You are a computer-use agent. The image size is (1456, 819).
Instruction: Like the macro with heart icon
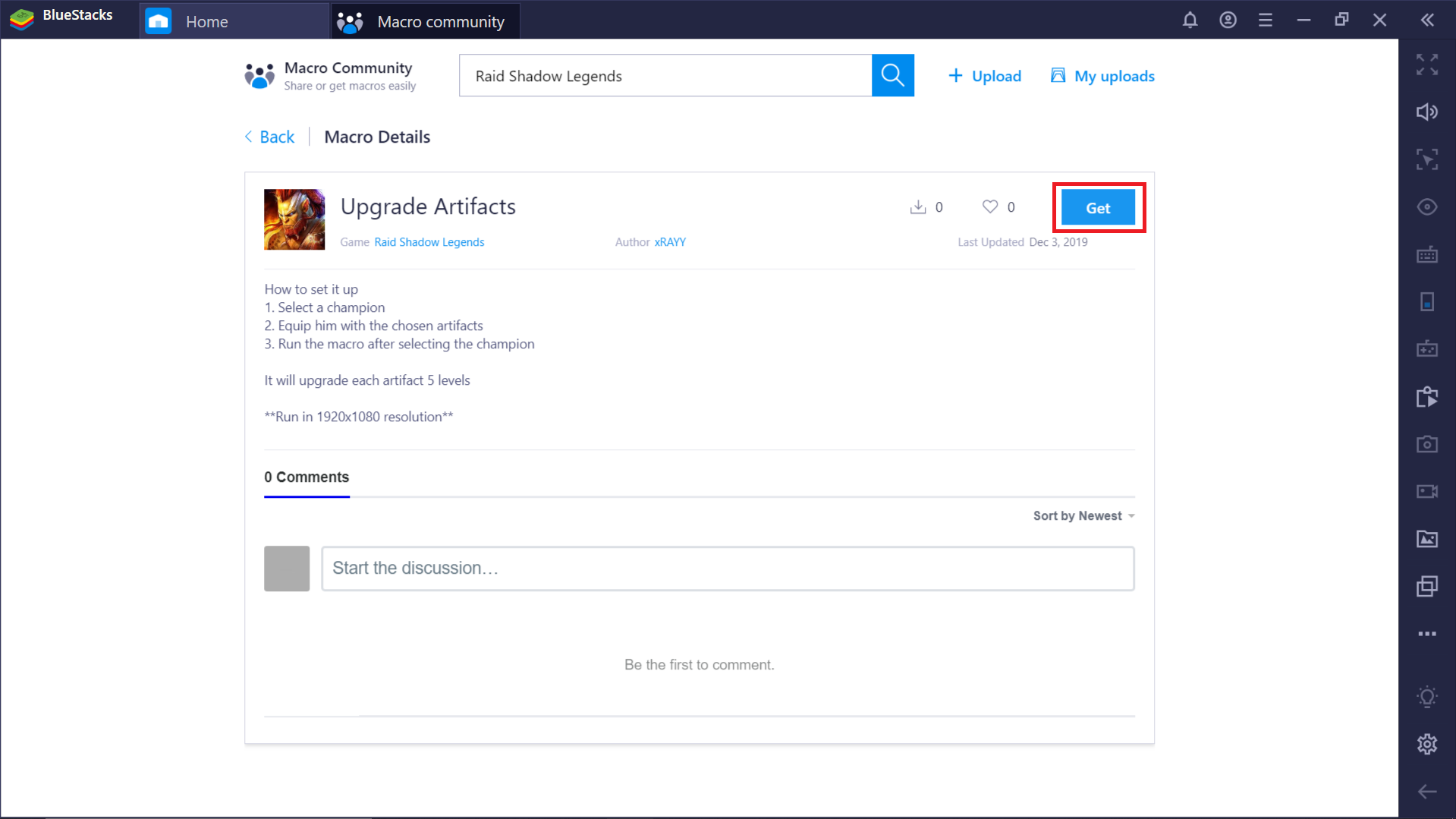(x=990, y=206)
